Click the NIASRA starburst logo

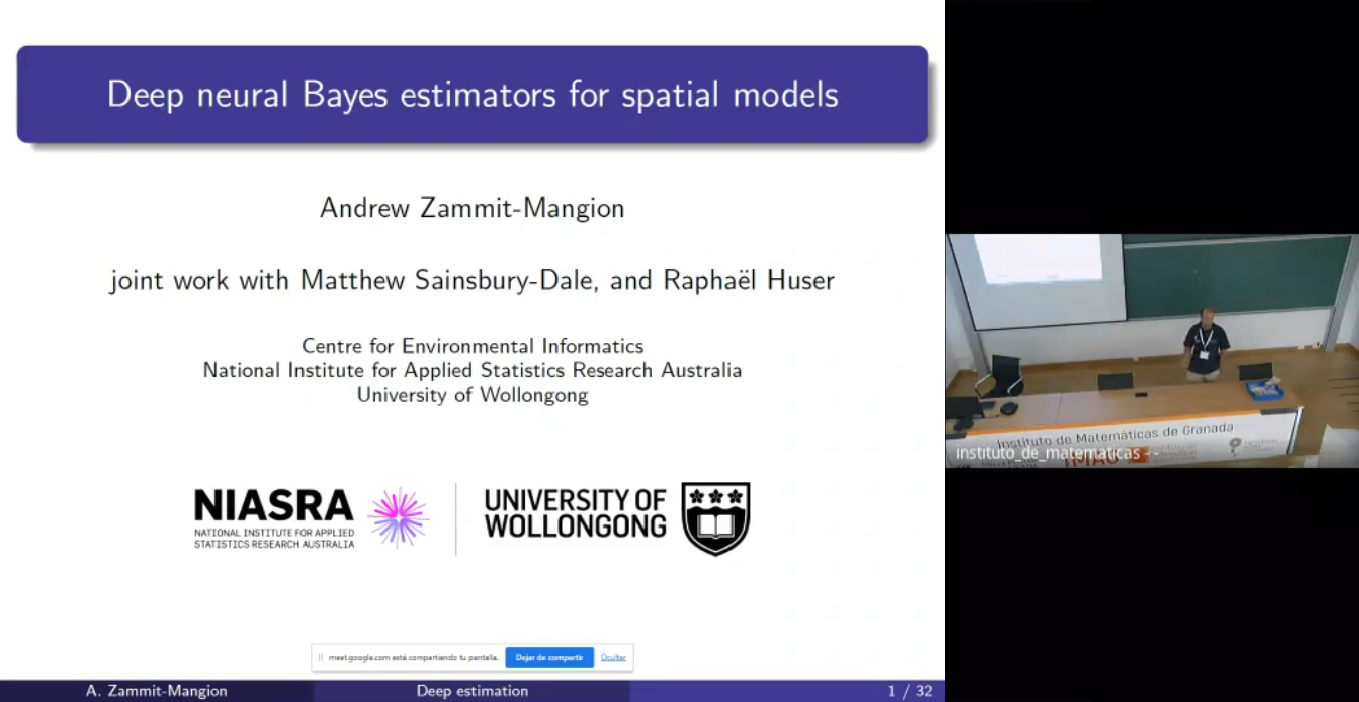pyautogui.click(x=398, y=517)
